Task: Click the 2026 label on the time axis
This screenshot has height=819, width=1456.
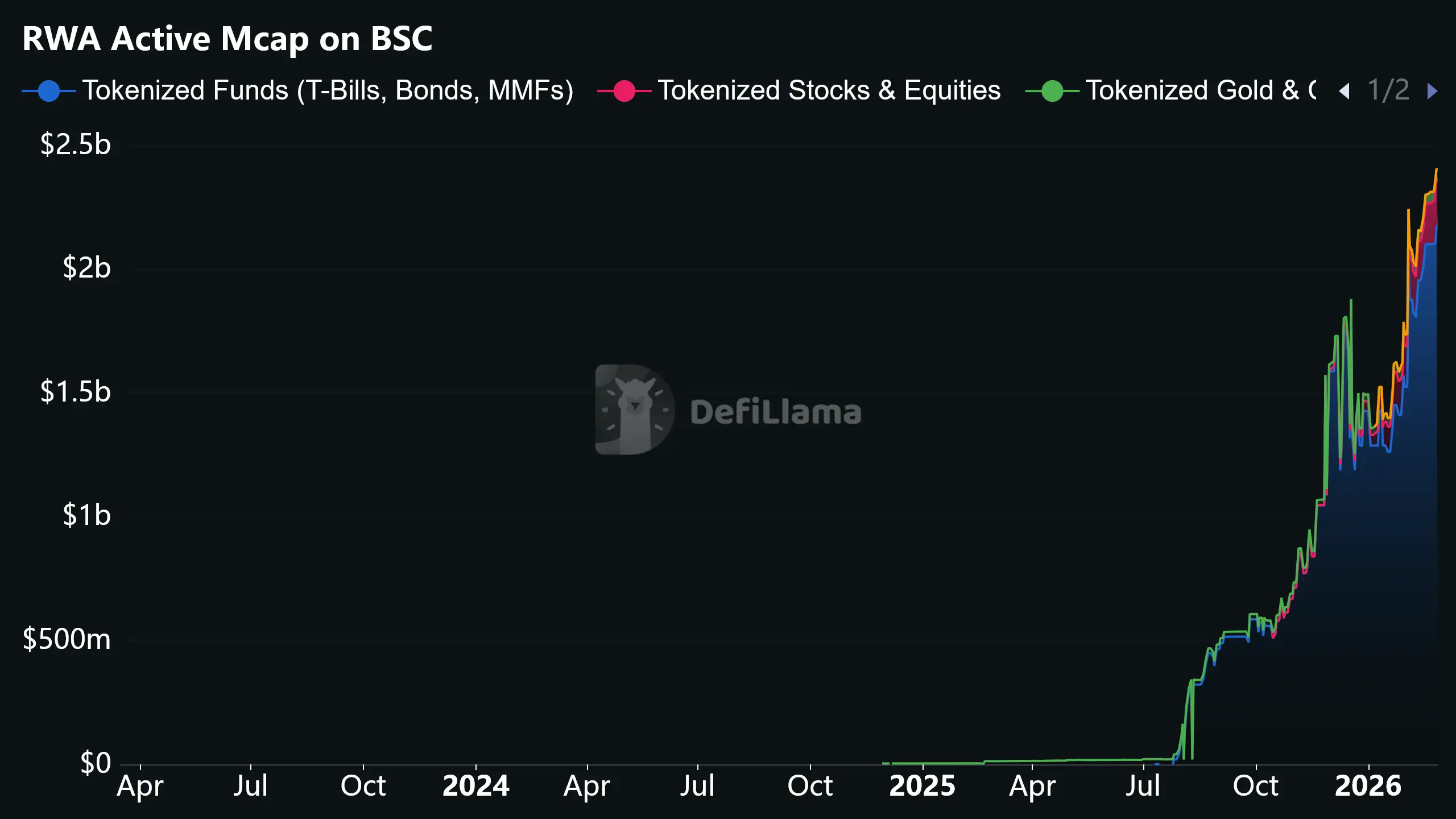Action: coord(1368,786)
